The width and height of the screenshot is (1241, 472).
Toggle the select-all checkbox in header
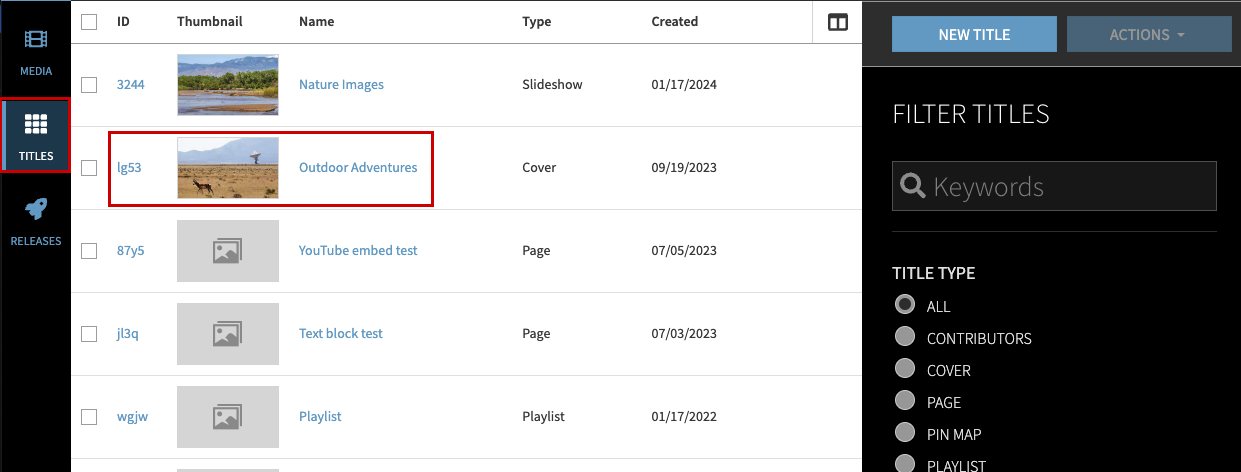(89, 22)
